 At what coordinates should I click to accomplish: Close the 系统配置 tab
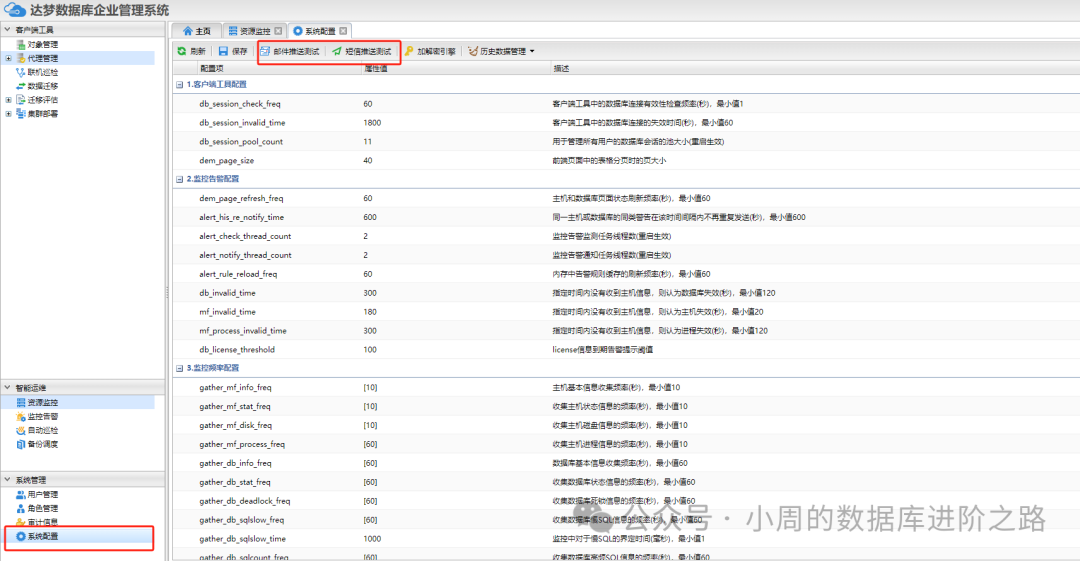tap(343, 31)
